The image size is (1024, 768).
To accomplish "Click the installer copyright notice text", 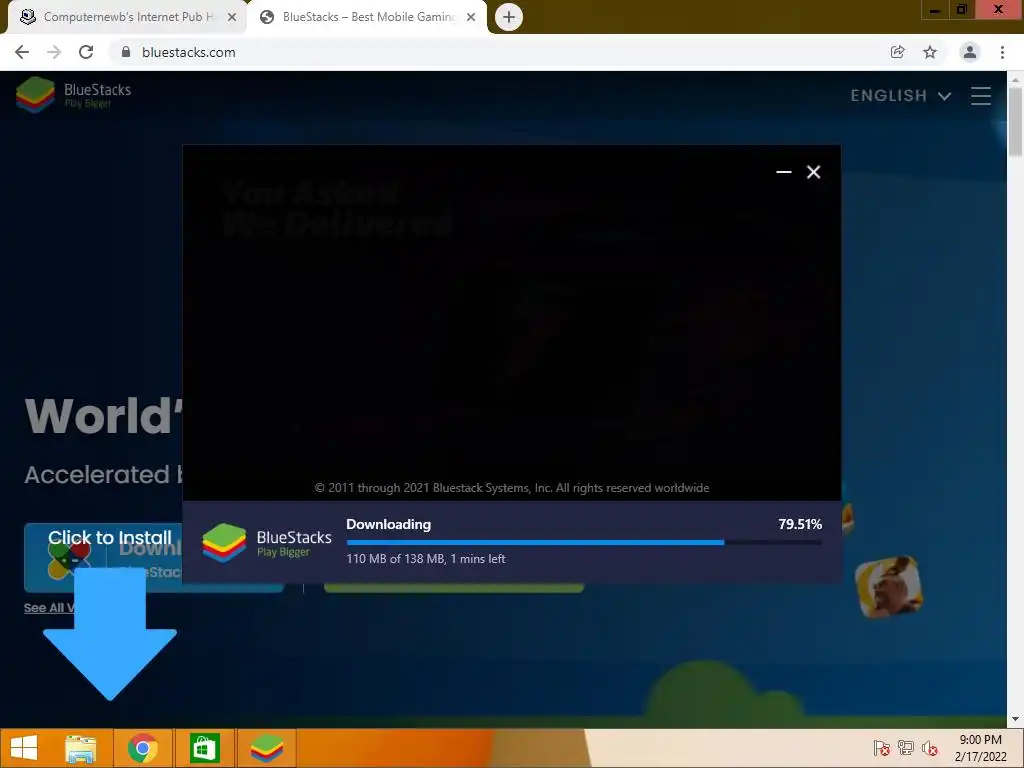I will click(512, 488).
